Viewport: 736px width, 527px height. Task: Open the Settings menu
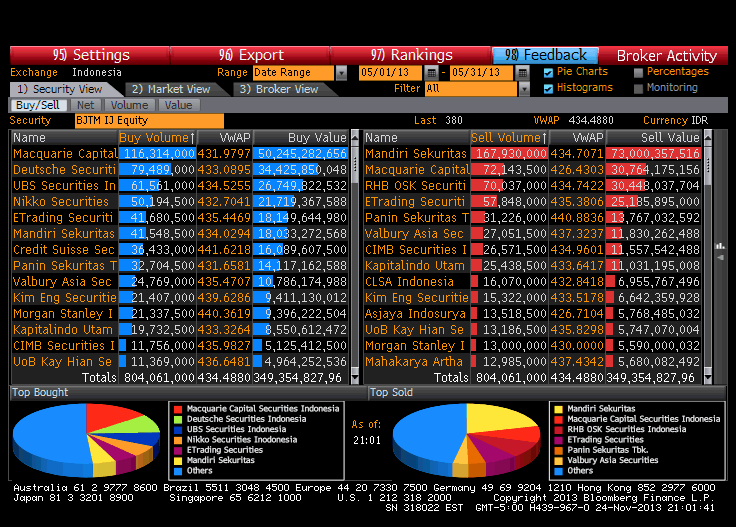pos(90,55)
